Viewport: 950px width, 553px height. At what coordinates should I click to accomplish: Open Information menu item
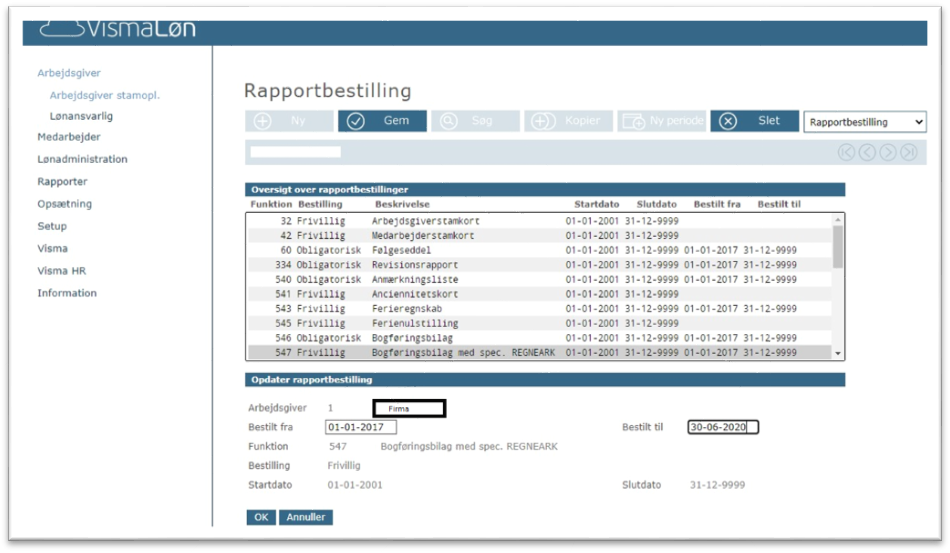coord(67,293)
